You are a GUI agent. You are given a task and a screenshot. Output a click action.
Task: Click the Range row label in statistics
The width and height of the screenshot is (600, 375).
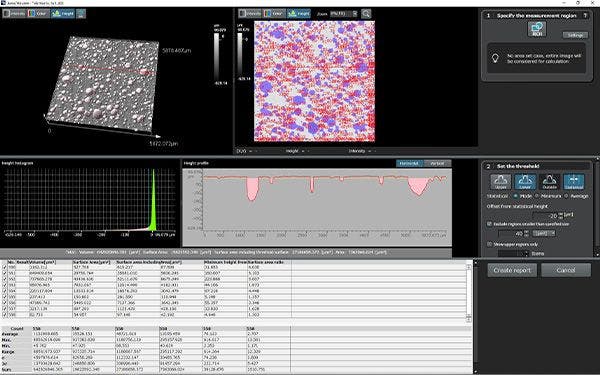click(x=8, y=351)
